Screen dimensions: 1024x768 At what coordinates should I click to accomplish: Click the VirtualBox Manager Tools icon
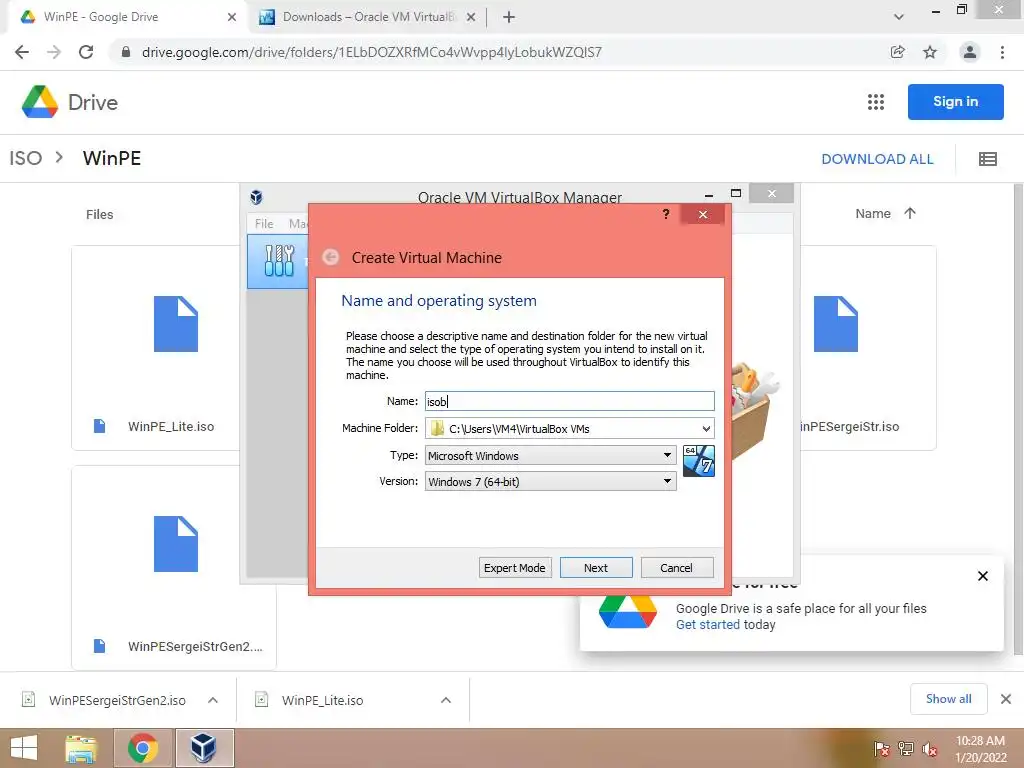coord(279,261)
